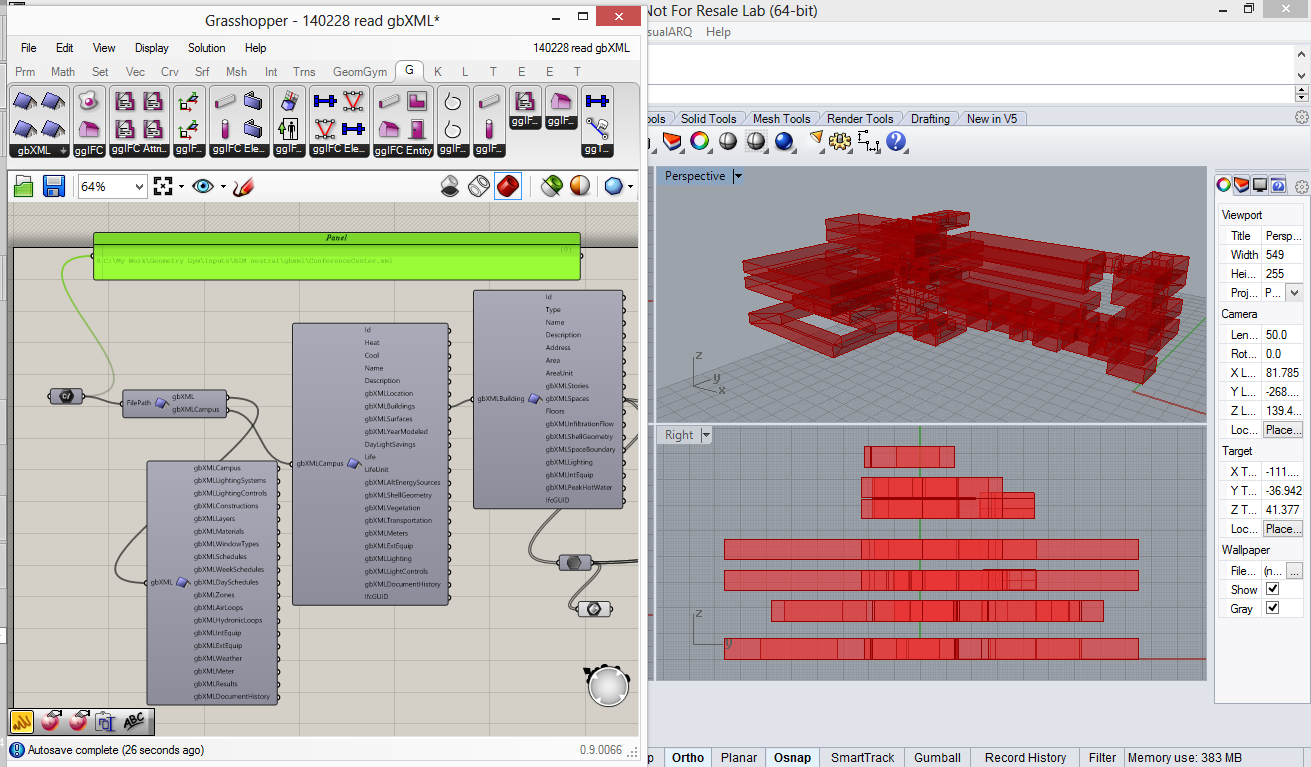Click the blue render sphere icon
This screenshot has width=1311, height=767.
(x=783, y=142)
